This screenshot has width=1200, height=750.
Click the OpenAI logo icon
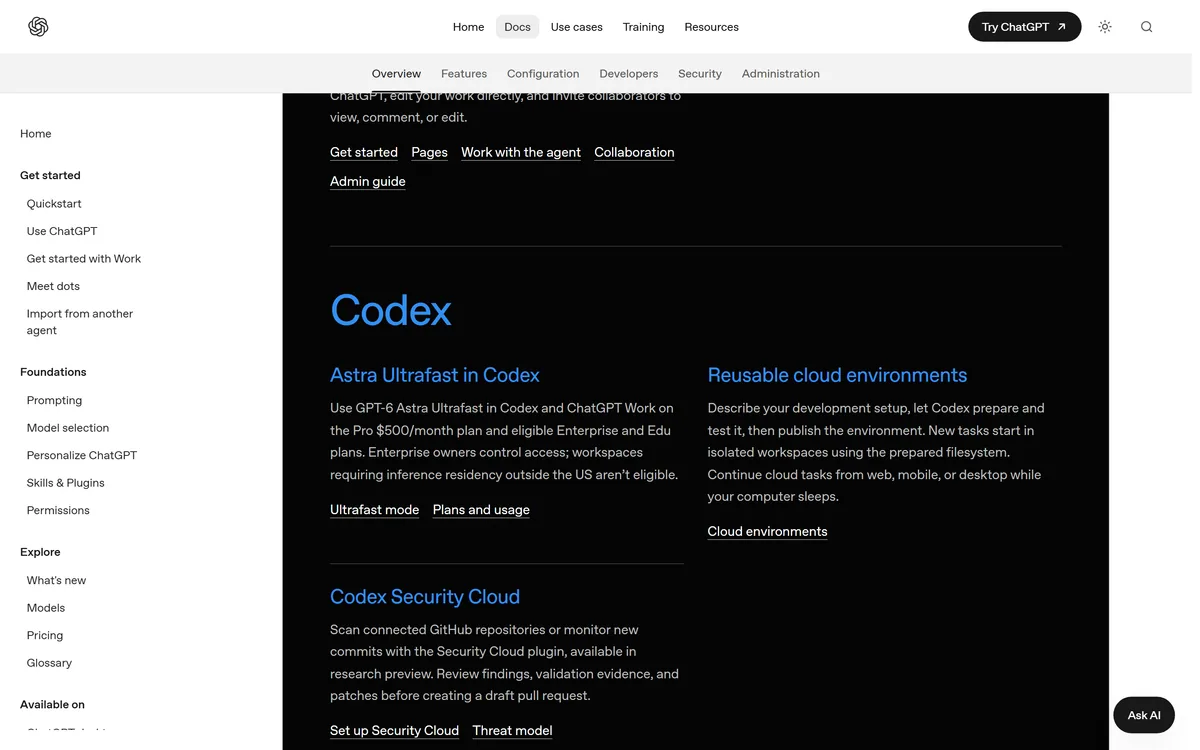coord(38,27)
